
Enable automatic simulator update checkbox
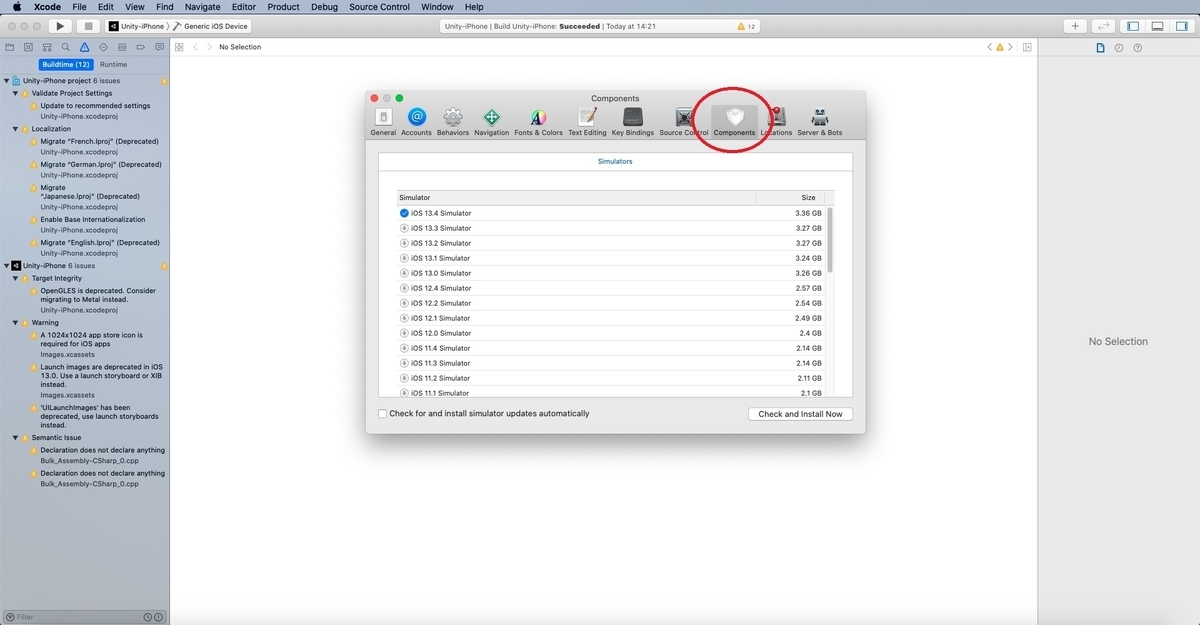[382, 414]
